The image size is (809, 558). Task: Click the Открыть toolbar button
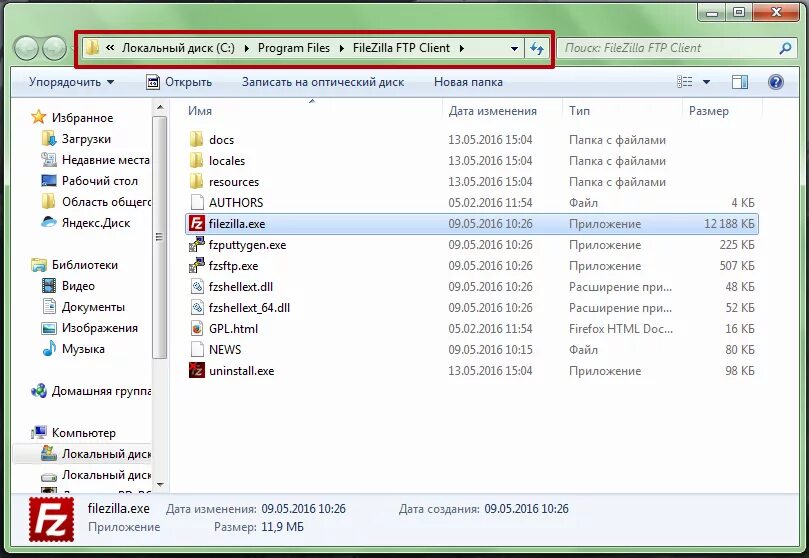point(180,82)
